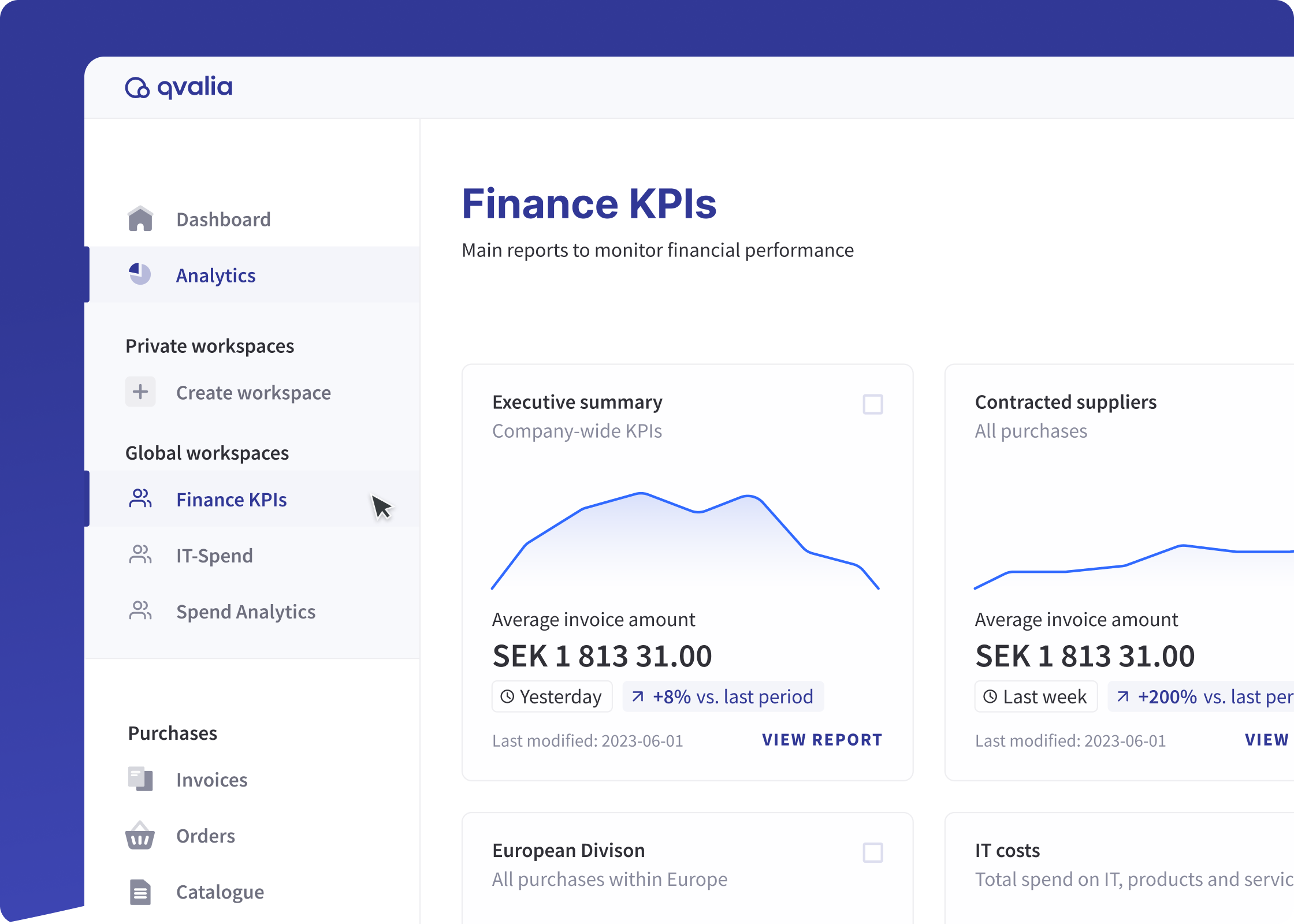The width and height of the screenshot is (1294, 924).
Task: Click the Invoices document icon
Action: click(140, 779)
